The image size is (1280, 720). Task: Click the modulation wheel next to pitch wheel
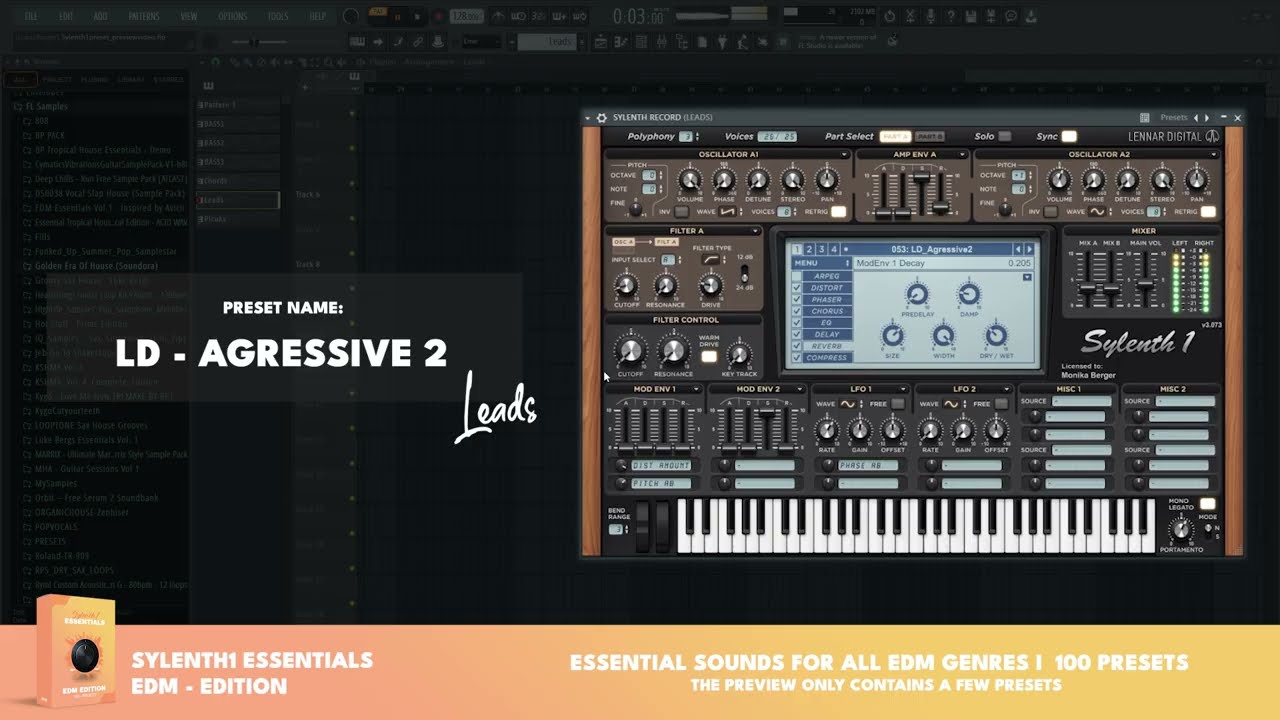(662, 526)
